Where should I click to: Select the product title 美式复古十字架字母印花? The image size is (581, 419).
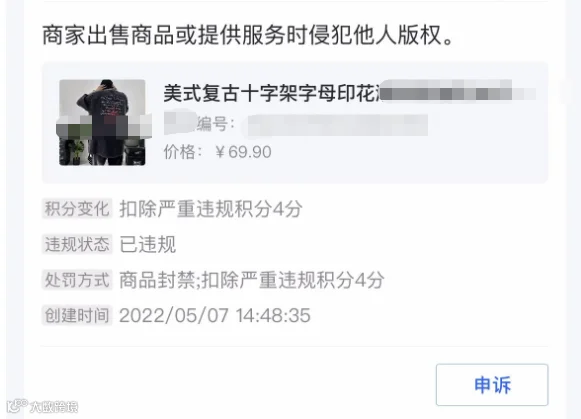pos(271,93)
